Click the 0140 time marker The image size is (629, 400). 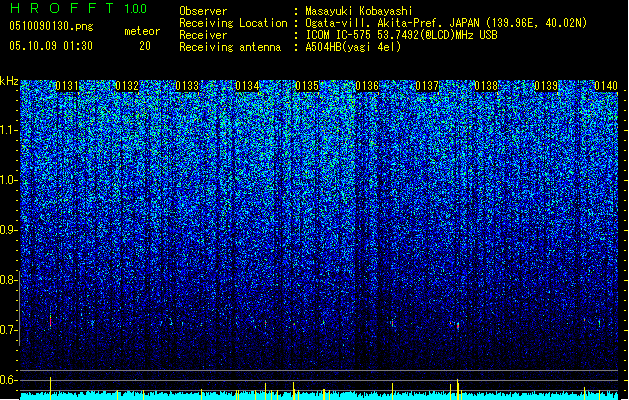(606, 86)
